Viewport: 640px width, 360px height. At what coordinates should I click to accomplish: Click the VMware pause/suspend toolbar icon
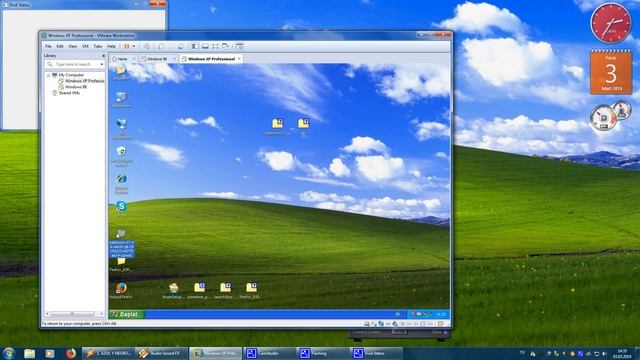click(127, 47)
